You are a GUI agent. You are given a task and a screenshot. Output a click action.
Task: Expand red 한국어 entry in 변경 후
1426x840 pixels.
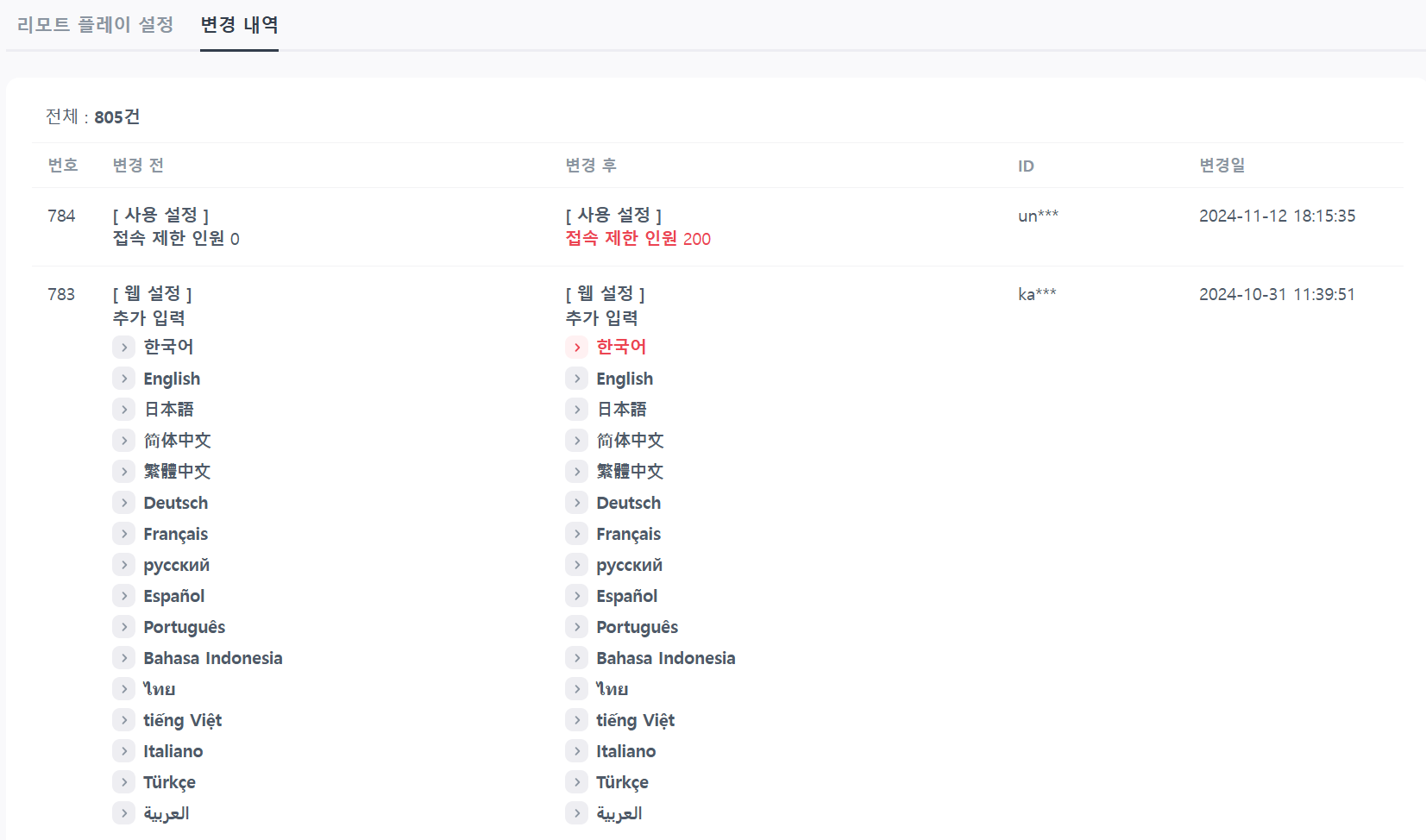(577, 347)
